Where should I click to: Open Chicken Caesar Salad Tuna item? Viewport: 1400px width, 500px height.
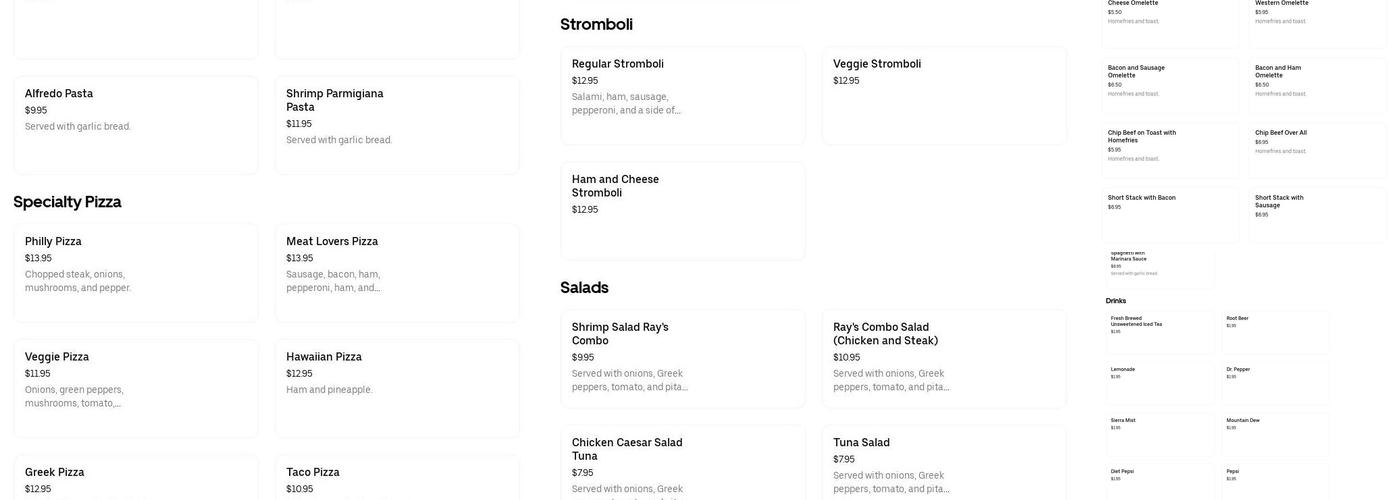point(683,463)
